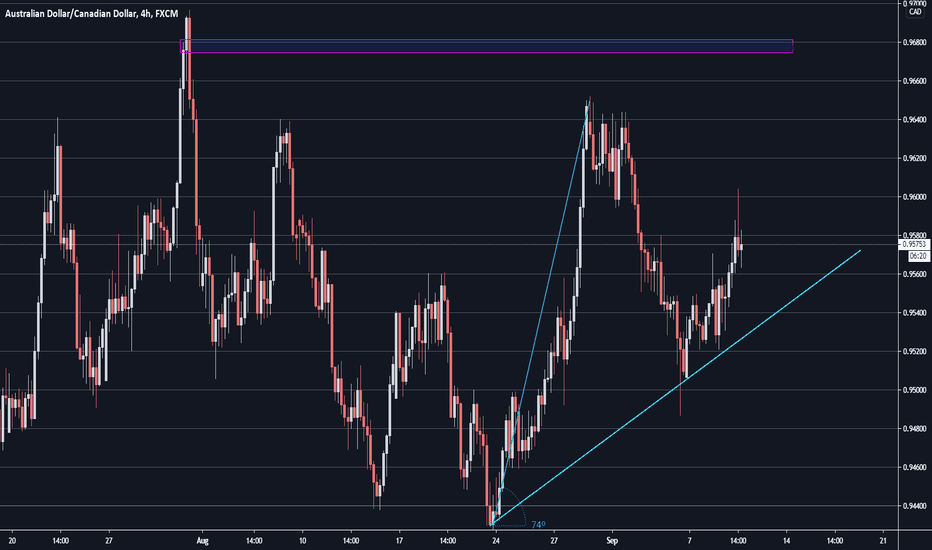Screen dimensions: 932x550
Task: Click the Sep label on time axis
Action: (x=612, y=540)
